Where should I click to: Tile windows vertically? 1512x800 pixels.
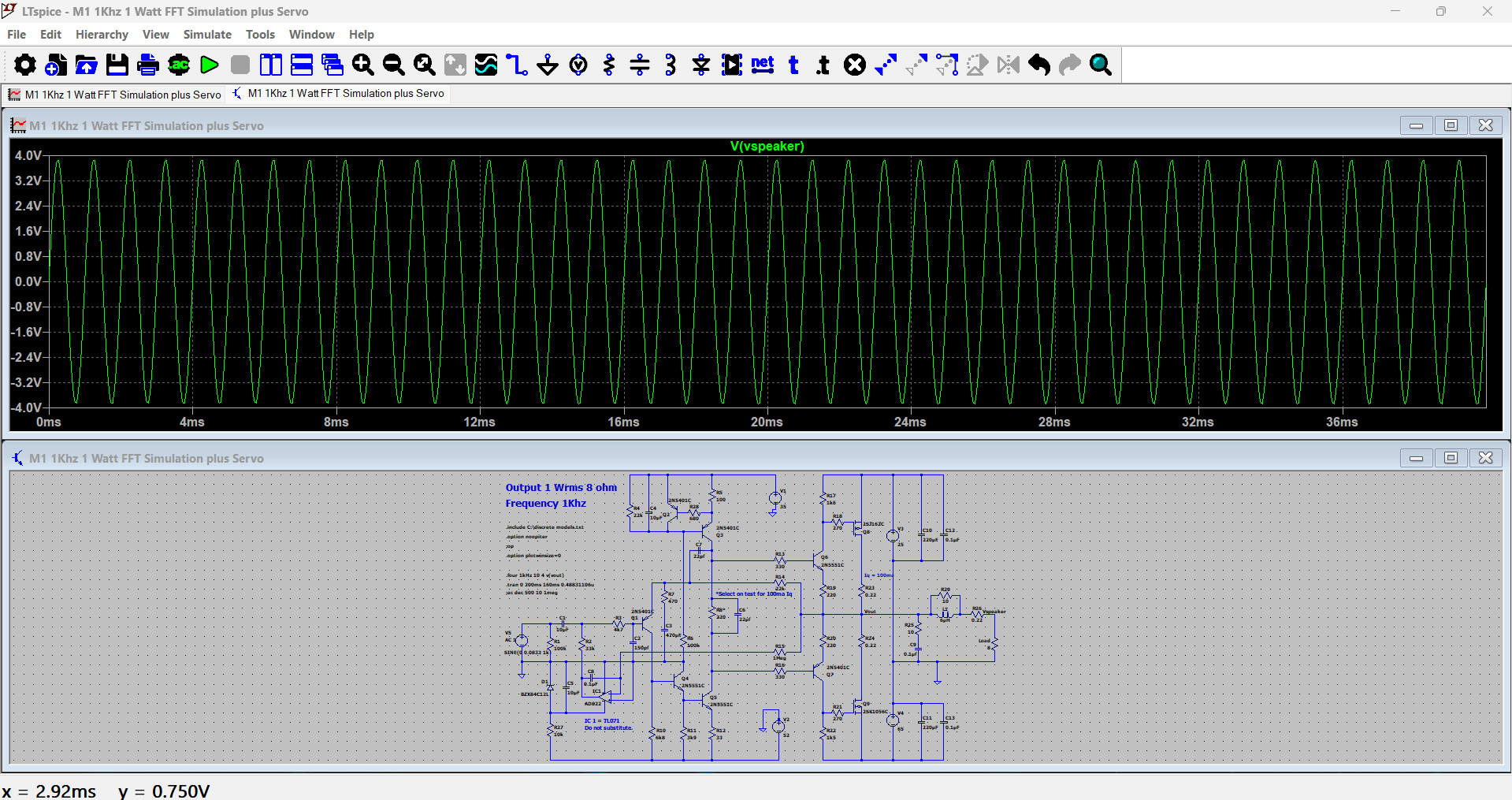coord(271,65)
